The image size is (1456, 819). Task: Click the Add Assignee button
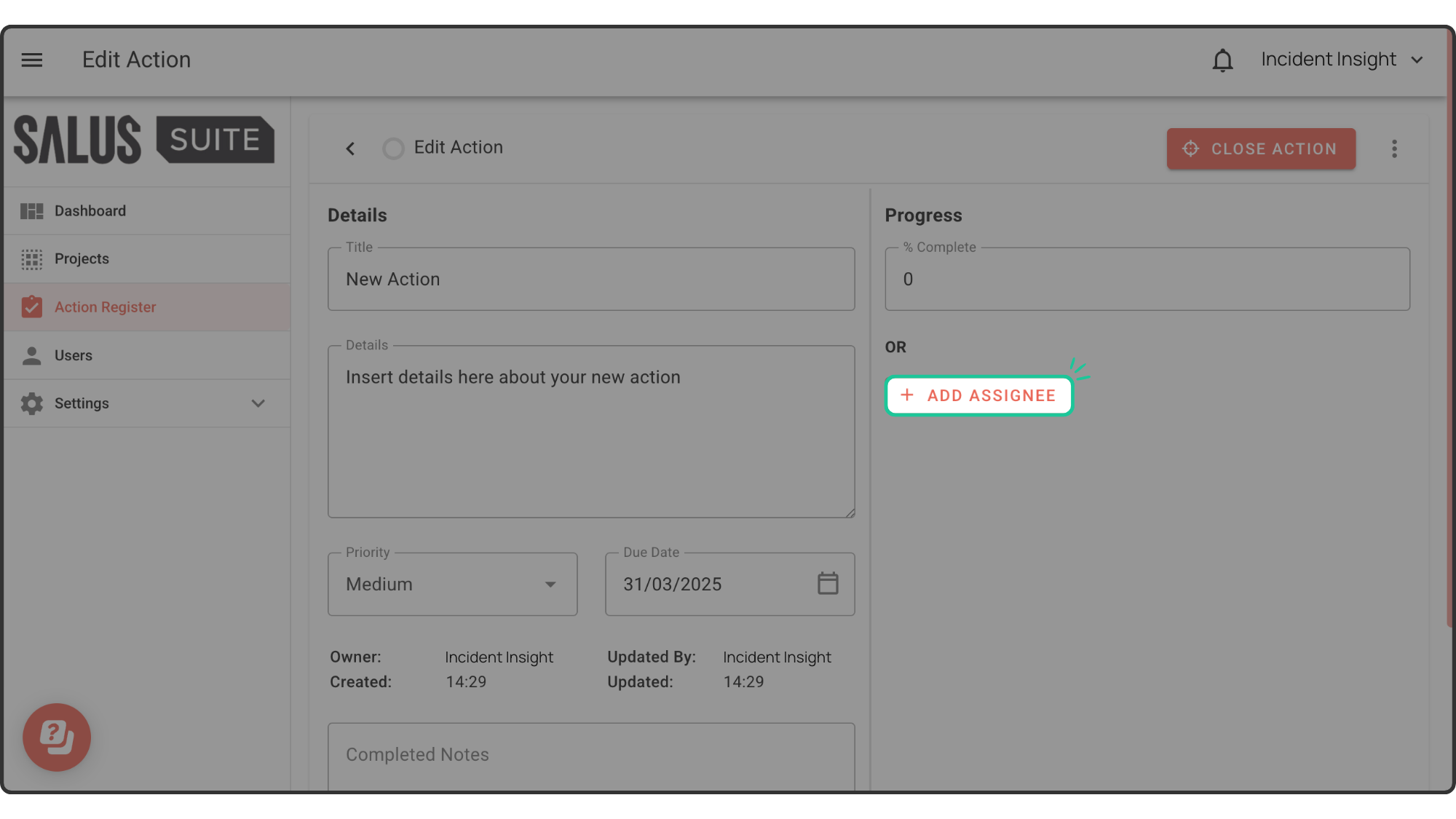[x=978, y=395]
